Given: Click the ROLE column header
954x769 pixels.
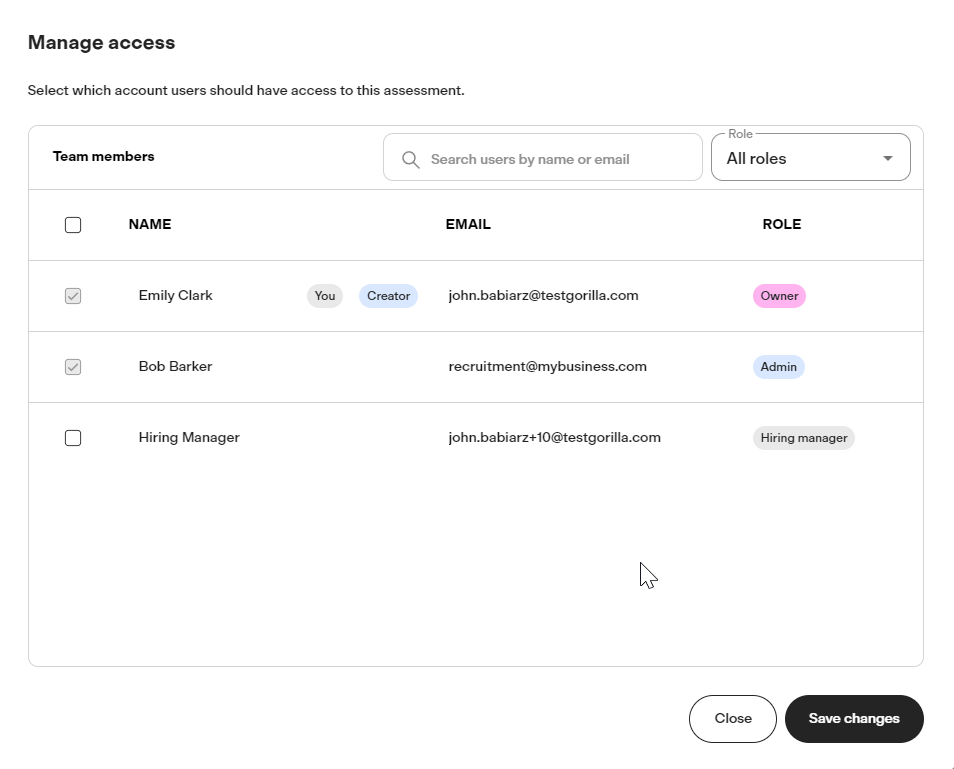Looking at the screenshot, I should tap(782, 224).
